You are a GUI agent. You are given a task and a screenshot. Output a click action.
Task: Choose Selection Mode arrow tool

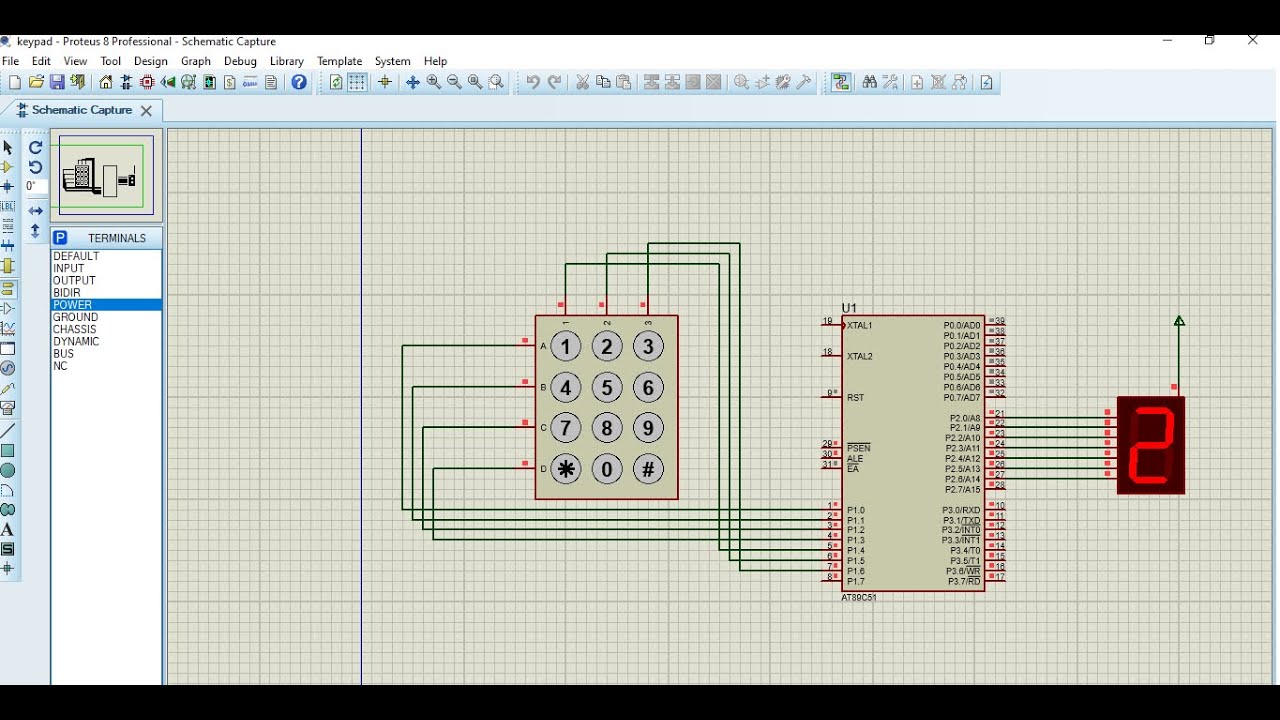pyautogui.click(x=8, y=148)
